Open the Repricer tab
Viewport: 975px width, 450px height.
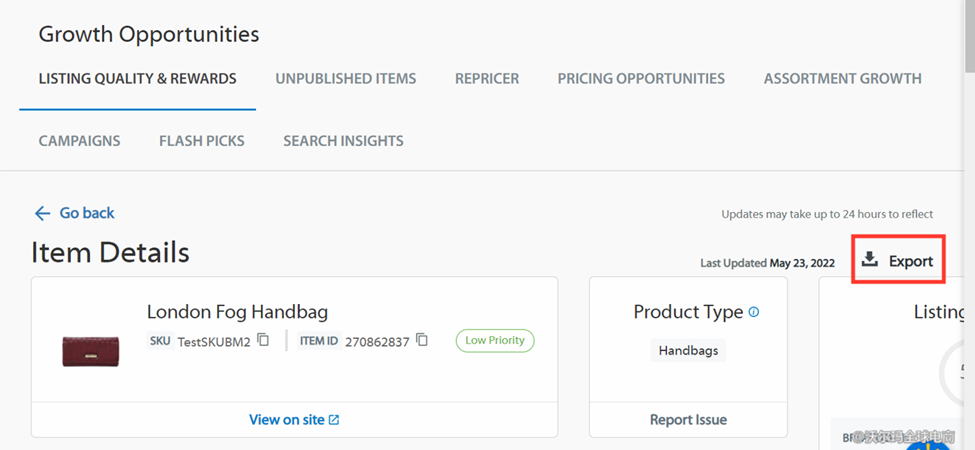click(x=487, y=78)
